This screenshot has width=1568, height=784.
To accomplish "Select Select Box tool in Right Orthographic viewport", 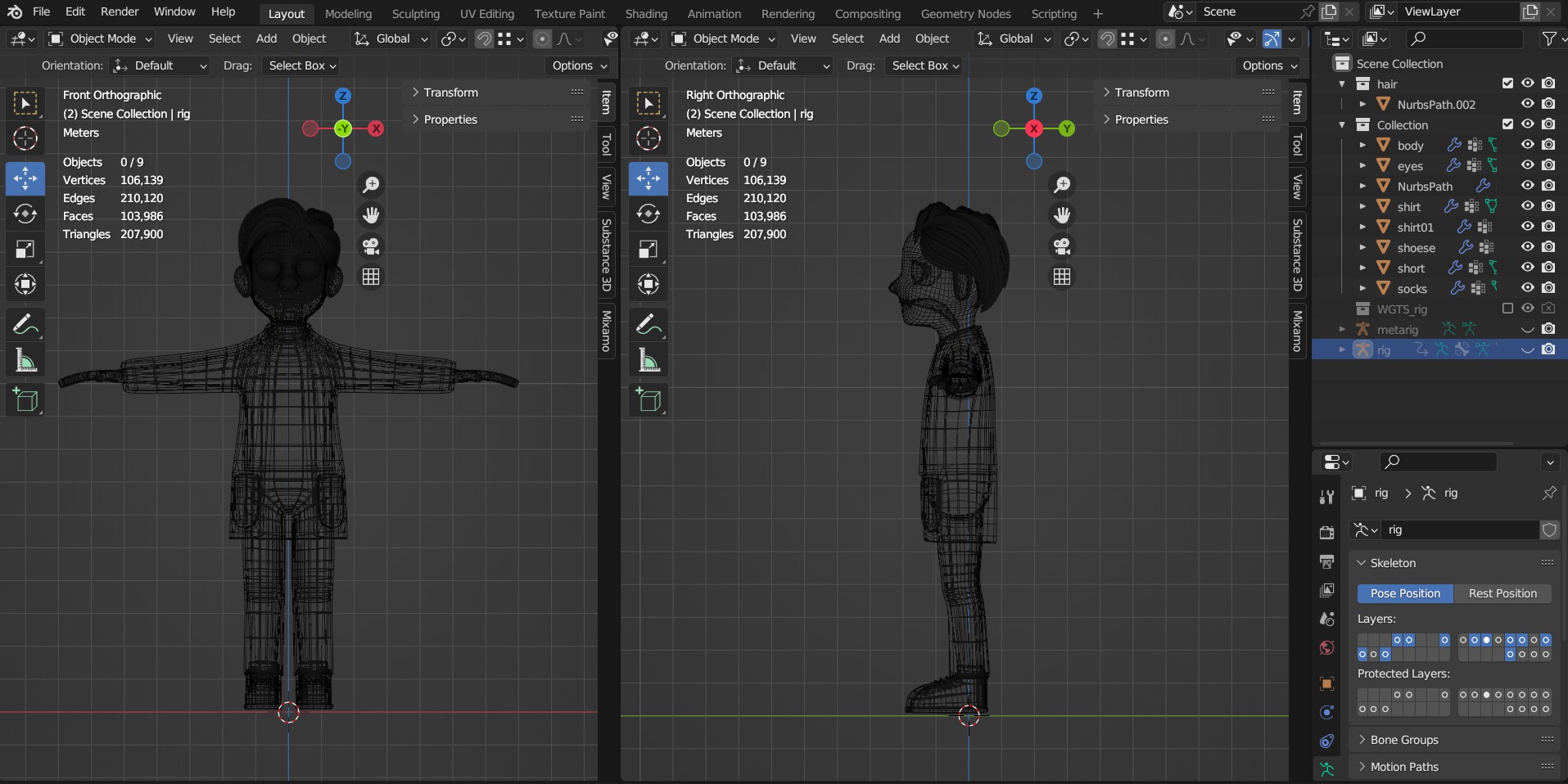I will click(648, 103).
